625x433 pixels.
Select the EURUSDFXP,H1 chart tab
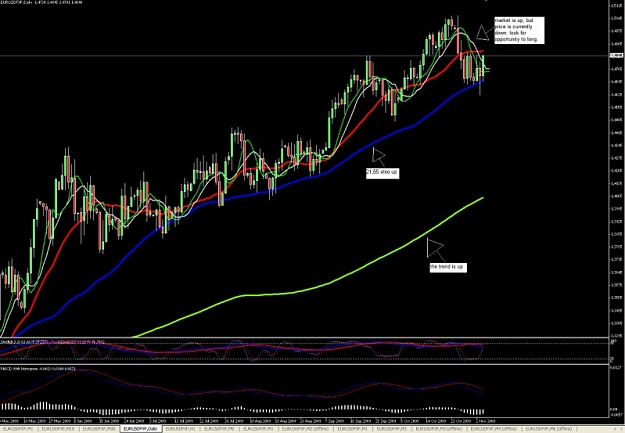tap(181, 429)
